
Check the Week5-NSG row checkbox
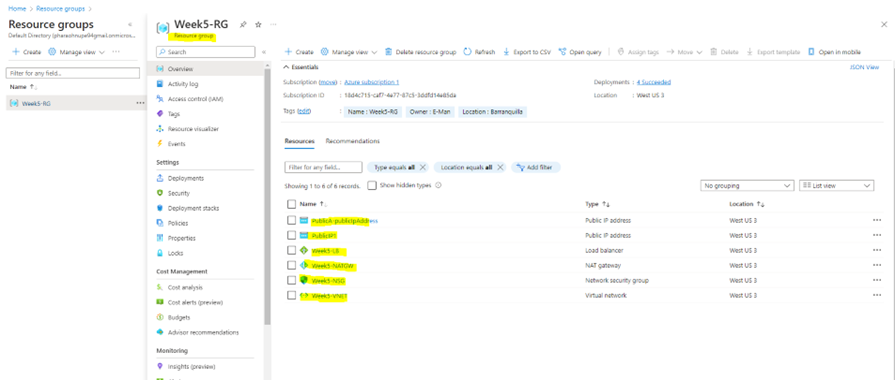(292, 280)
